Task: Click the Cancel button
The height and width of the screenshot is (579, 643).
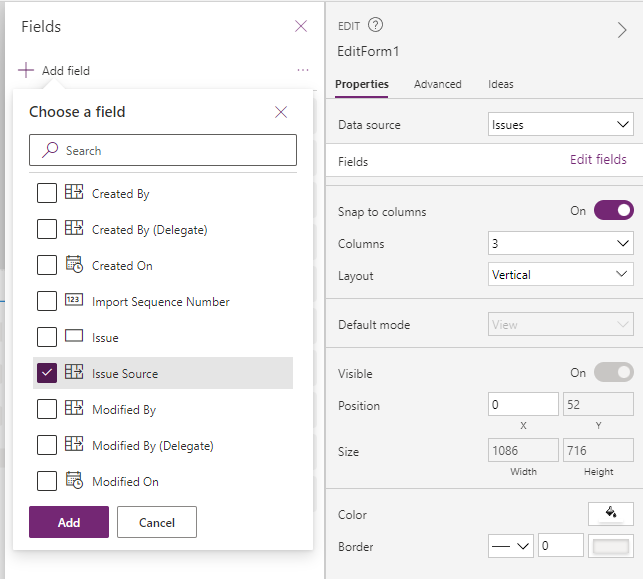Action: 157,522
